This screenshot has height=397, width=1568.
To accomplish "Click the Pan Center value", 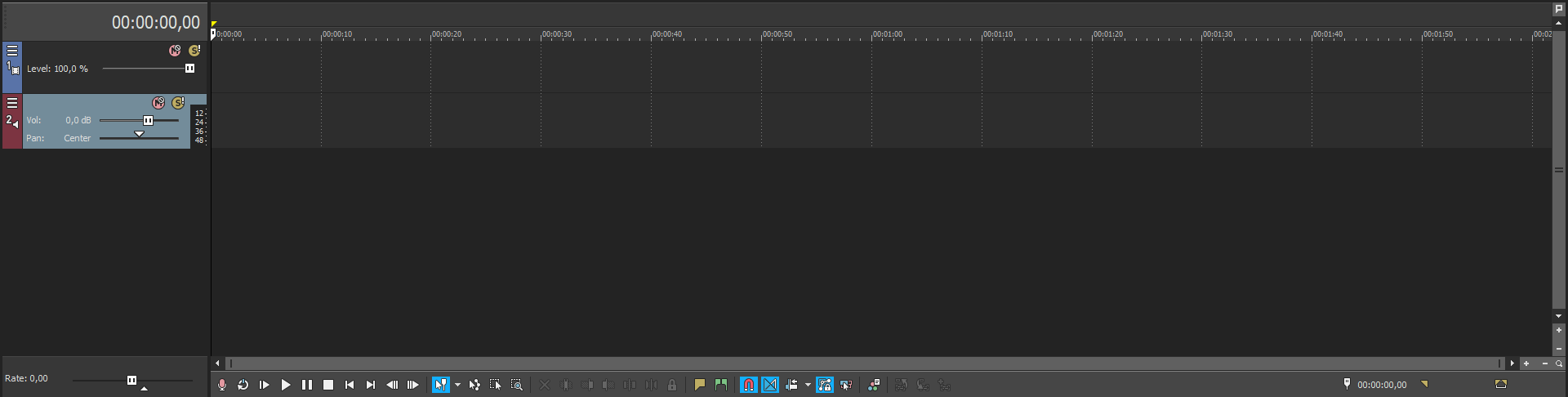I will [x=78, y=138].
